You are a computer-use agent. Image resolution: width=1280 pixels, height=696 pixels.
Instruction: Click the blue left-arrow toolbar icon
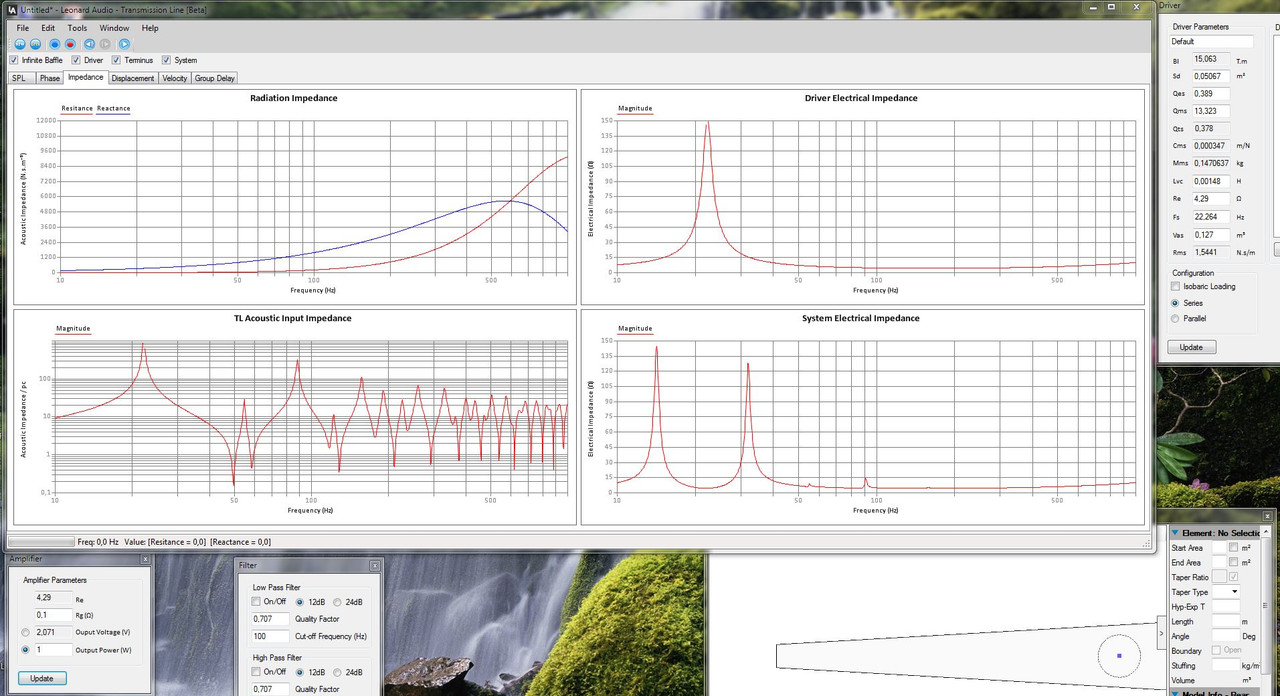(89, 44)
